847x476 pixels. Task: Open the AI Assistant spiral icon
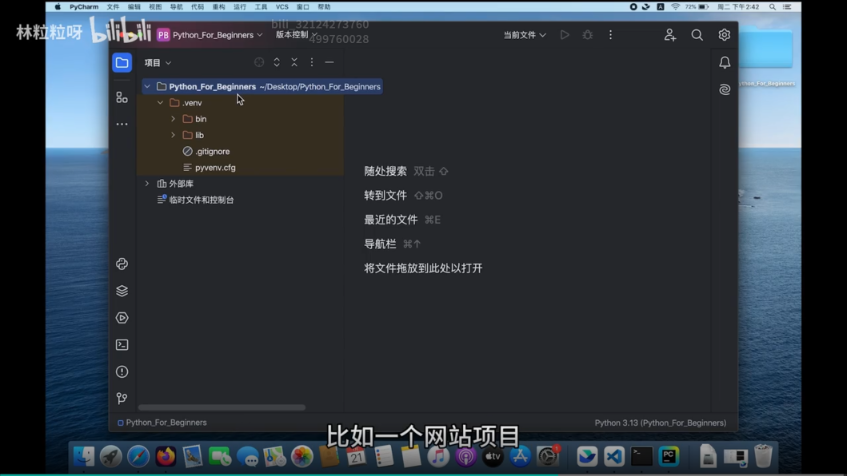[x=724, y=89]
